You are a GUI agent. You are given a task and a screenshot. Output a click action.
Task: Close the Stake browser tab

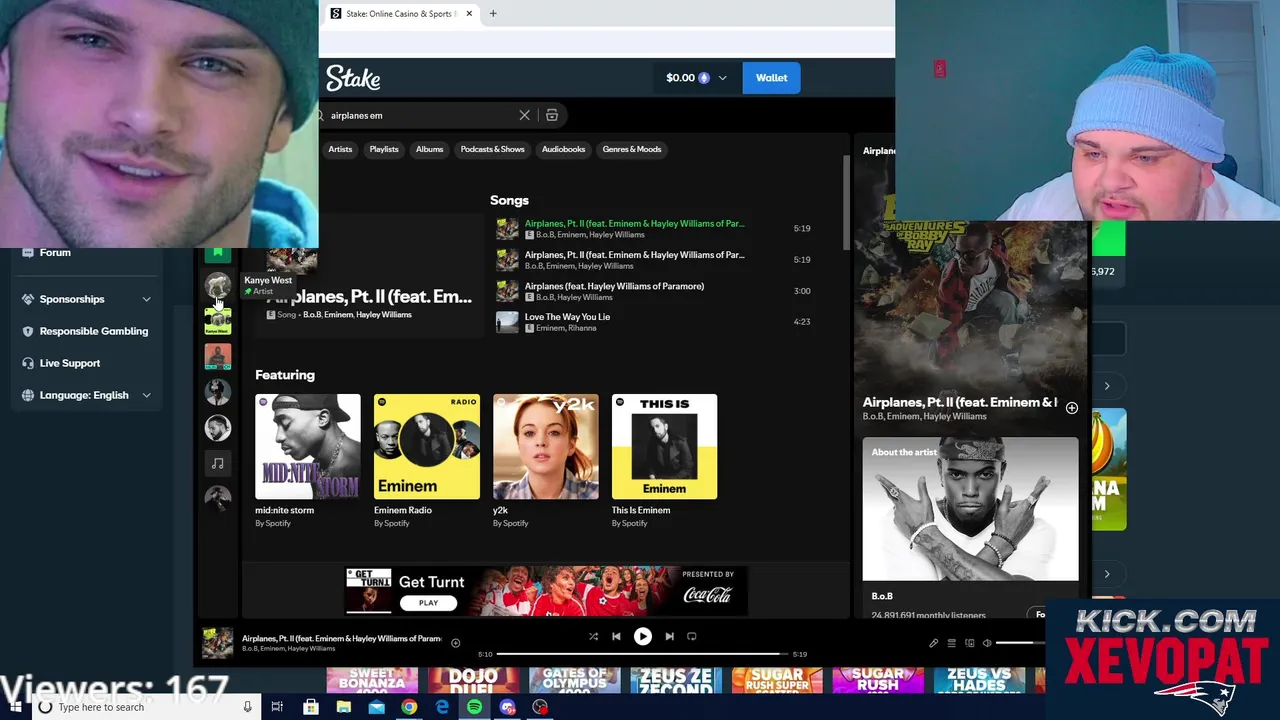[467, 14]
